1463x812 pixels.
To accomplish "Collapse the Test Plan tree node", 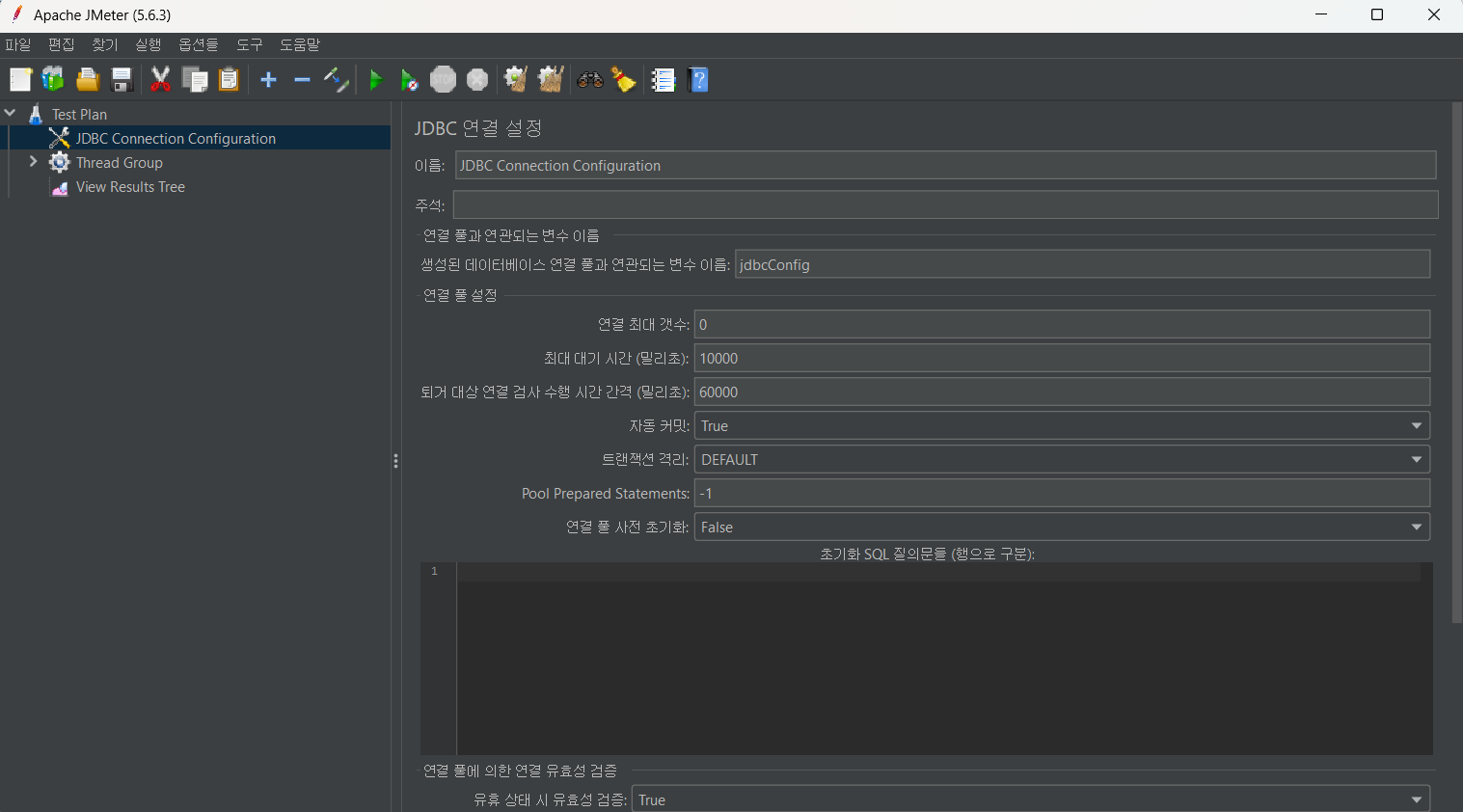I will point(11,113).
